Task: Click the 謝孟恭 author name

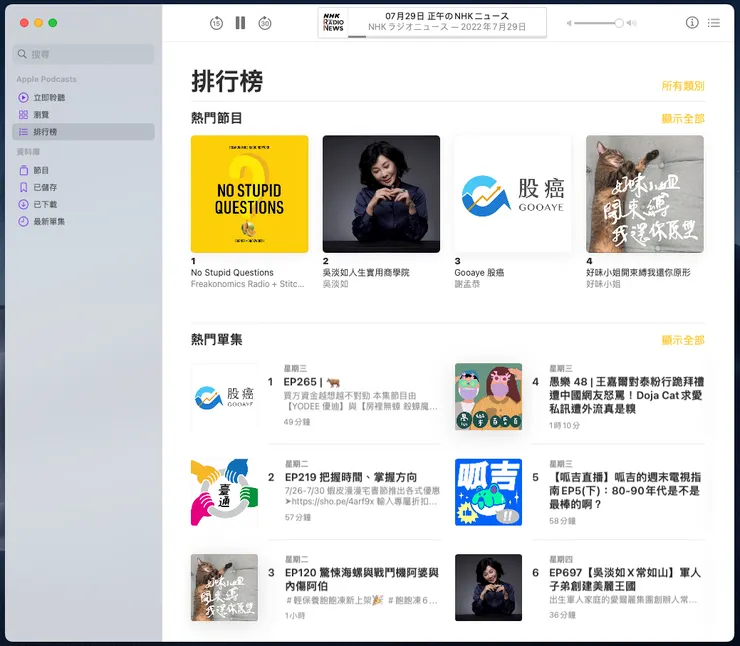Action: tap(467, 284)
